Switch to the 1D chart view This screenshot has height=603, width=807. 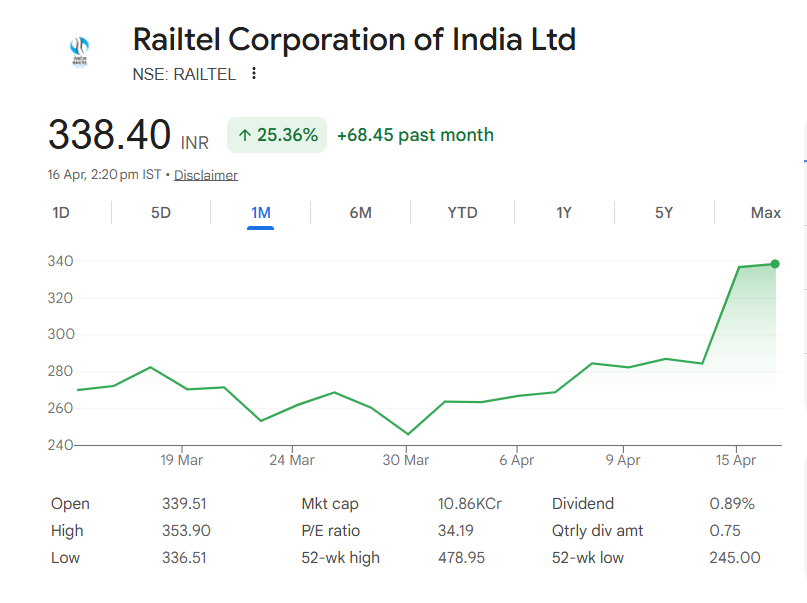click(x=59, y=212)
